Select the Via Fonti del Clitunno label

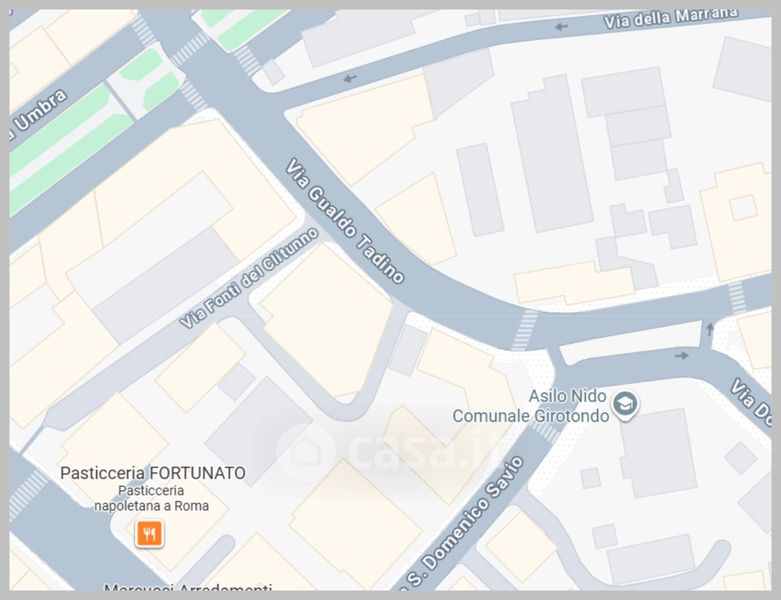(x=249, y=278)
